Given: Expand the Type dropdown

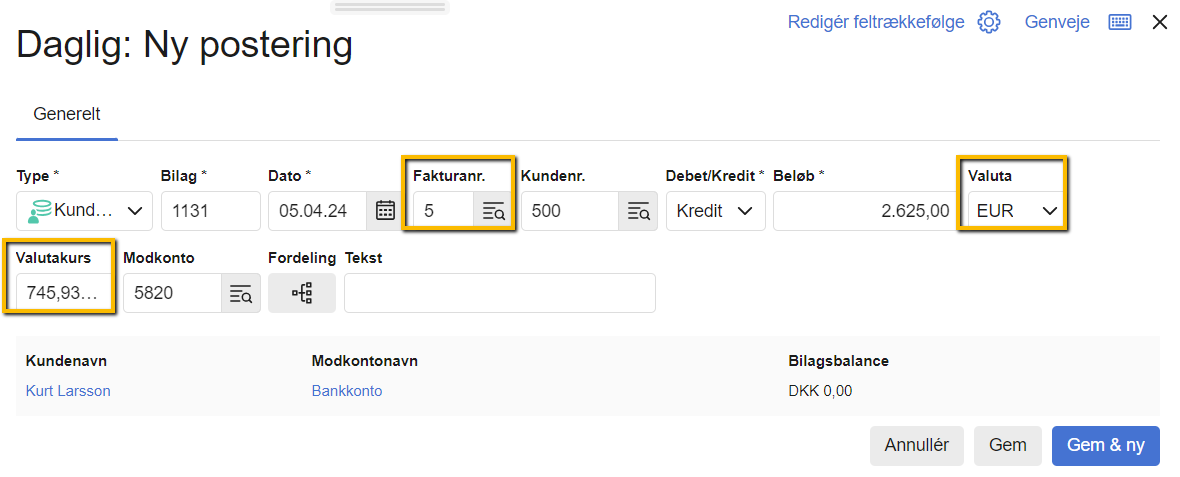Looking at the screenshot, I should coord(85,211).
